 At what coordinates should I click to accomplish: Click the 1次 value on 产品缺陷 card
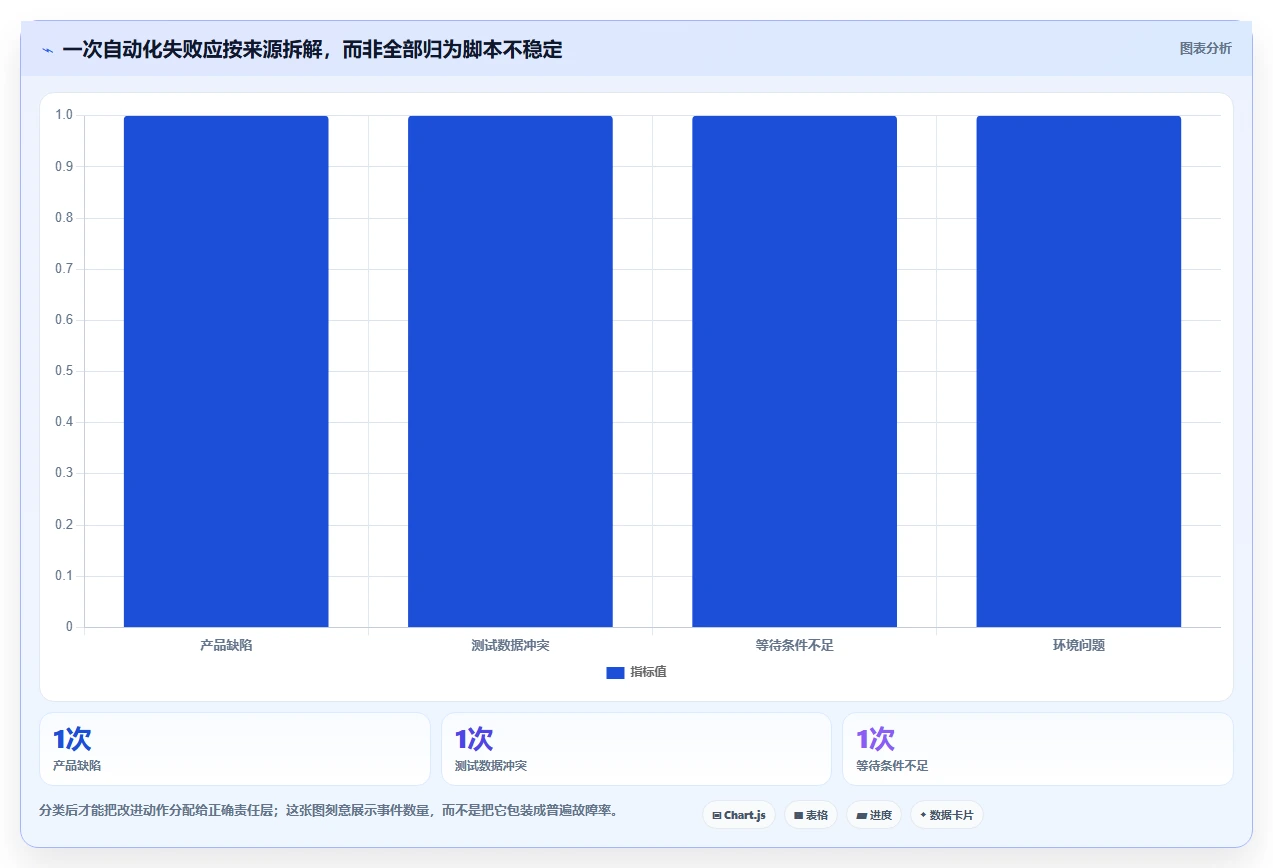tap(72, 740)
